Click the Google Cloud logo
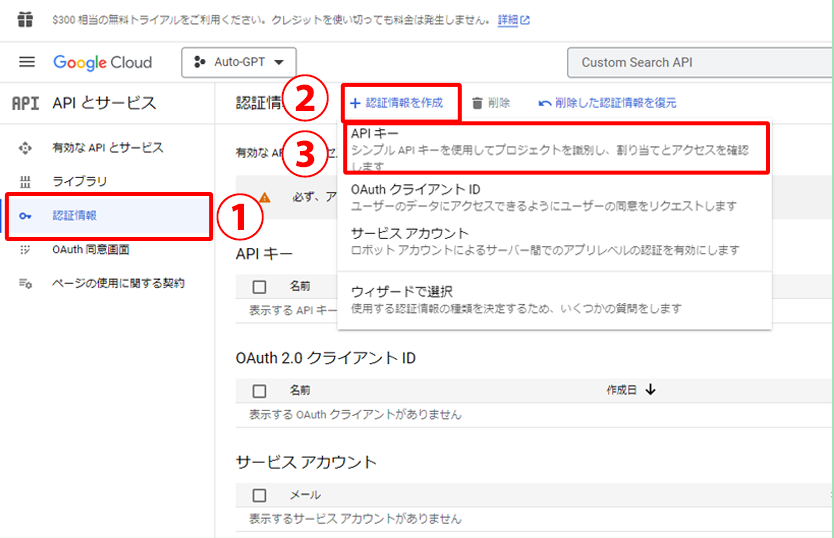The height and width of the screenshot is (538, 834). click(103, 62)
